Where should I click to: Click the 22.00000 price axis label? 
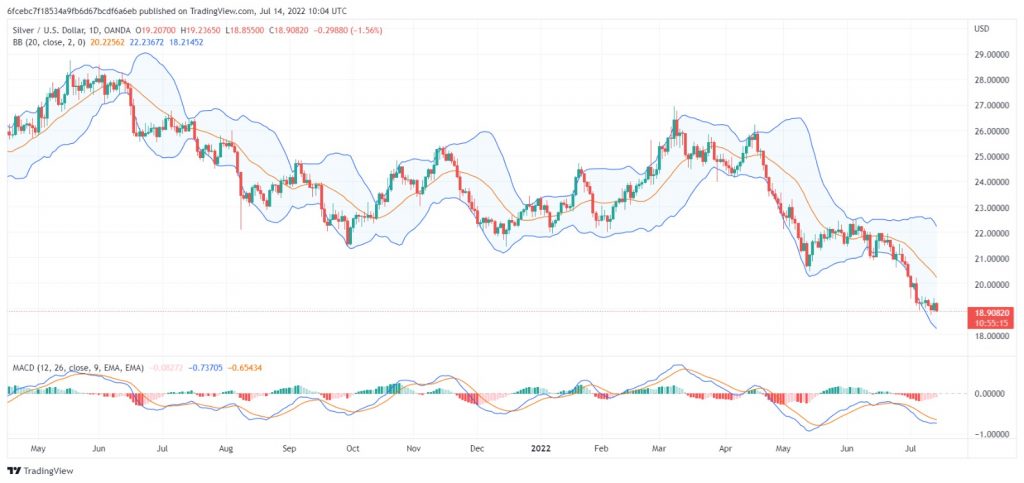pyautogui.click(x=990, y=234)
